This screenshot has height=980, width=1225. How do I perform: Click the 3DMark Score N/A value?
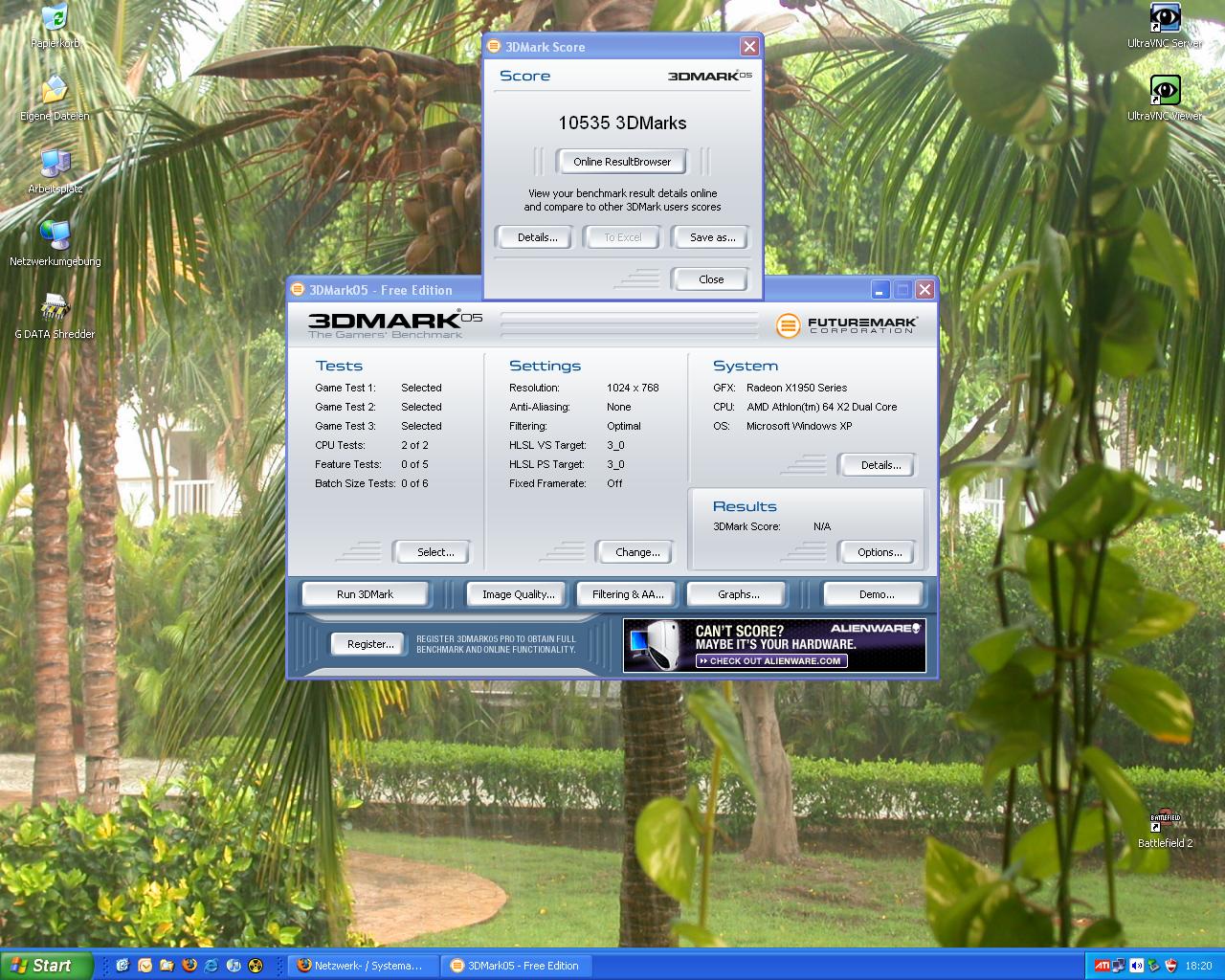(822, 526)
